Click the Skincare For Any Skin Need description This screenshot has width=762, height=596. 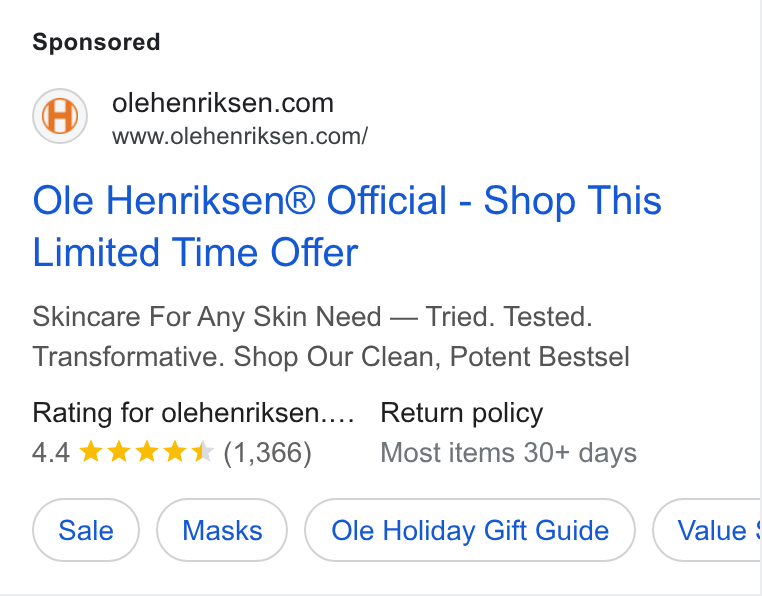(x=331, y=337)
